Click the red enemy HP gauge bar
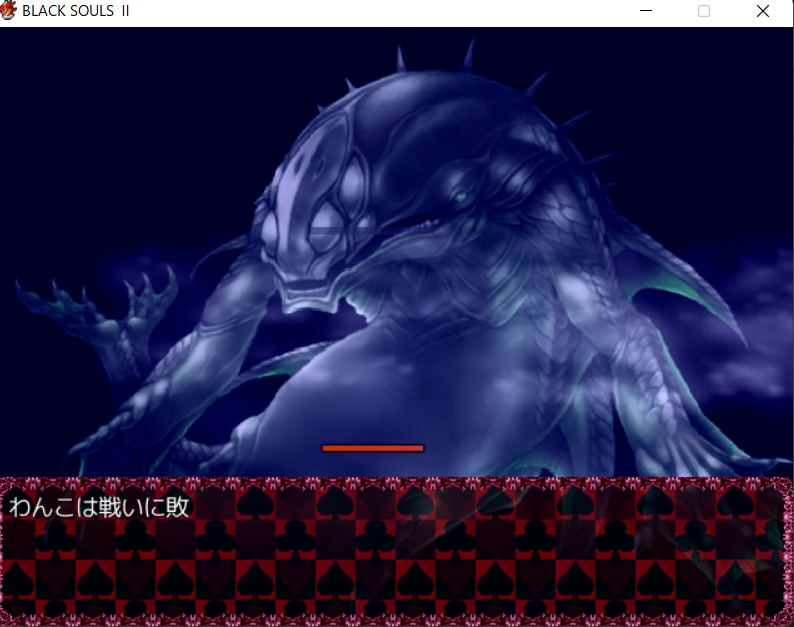 pos(373,448)
